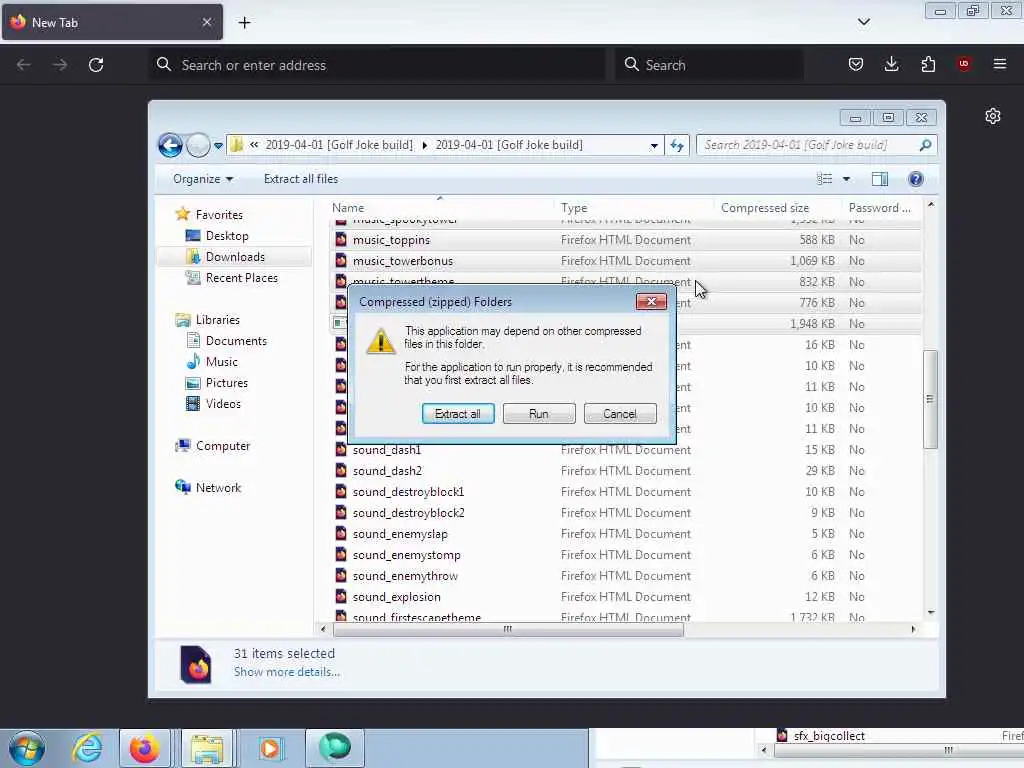
Task: Click Extract all in the dialog
Action: (458, 414)
